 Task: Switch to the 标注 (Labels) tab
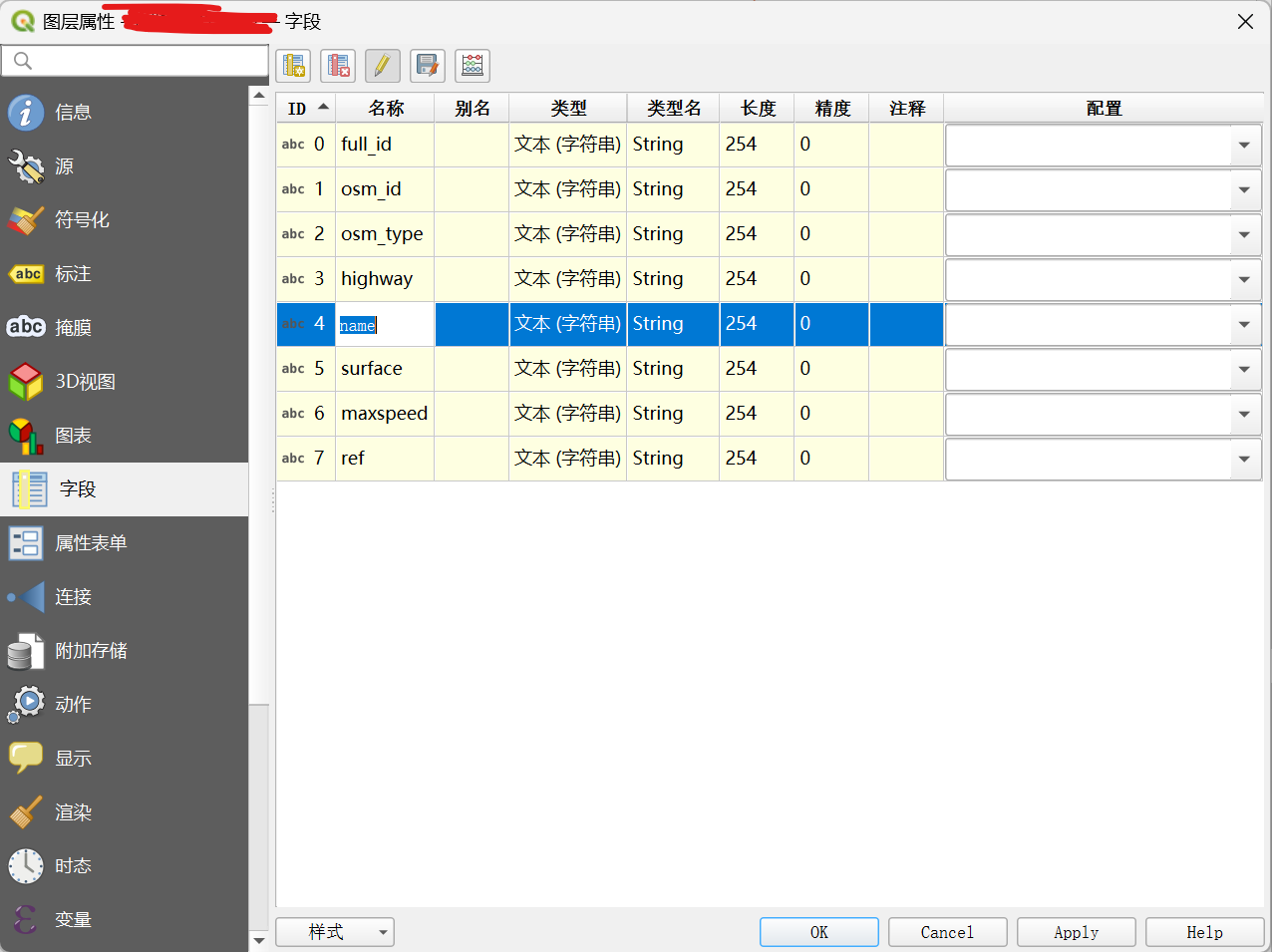(x=73, y=274)
